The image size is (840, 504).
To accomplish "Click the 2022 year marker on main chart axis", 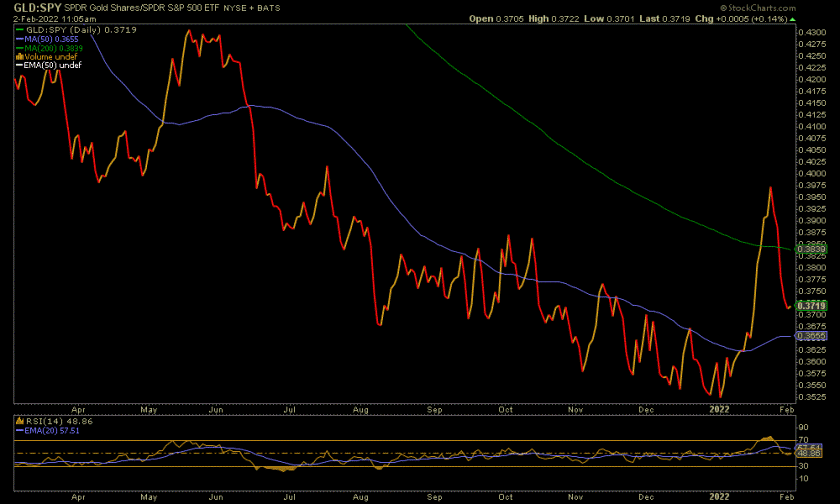I will pos(719,410).
